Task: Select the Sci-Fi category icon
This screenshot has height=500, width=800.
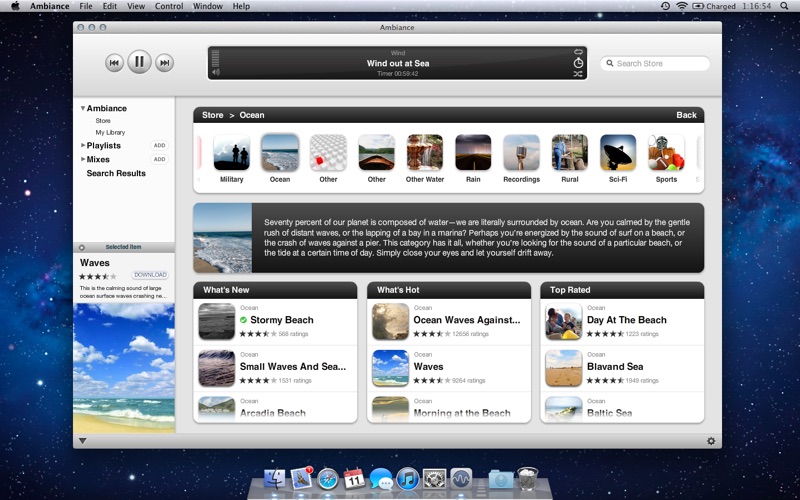Action: [x=618, y=153]
